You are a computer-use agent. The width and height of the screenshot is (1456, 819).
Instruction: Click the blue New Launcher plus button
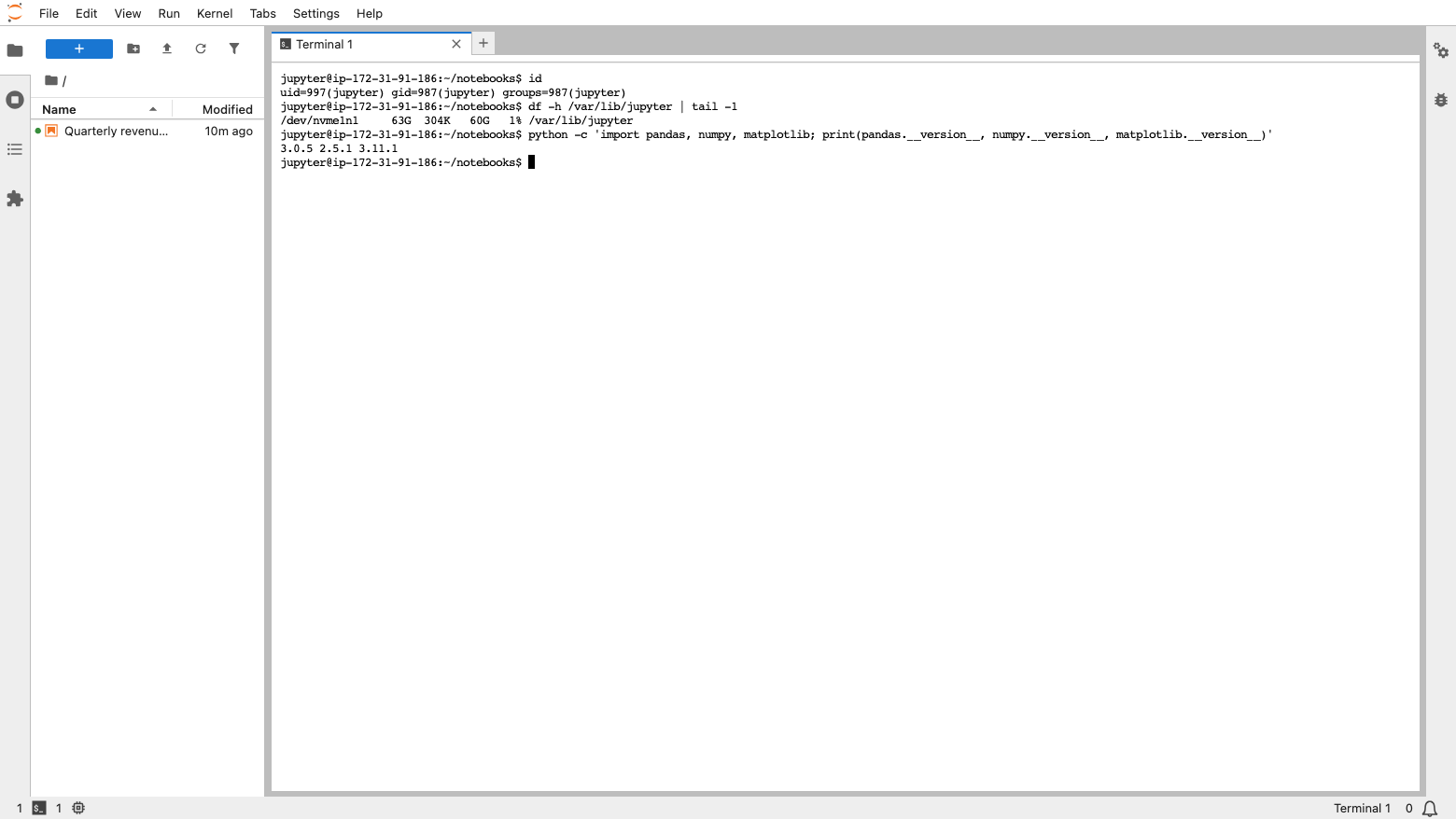[x=79, y=49]
